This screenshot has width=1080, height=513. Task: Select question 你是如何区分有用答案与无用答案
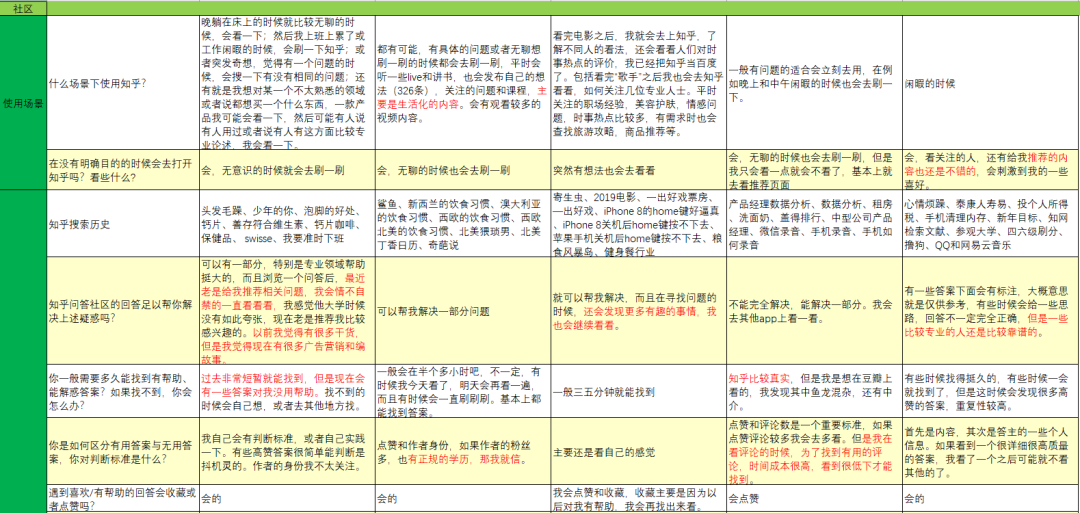coord(123,452)
